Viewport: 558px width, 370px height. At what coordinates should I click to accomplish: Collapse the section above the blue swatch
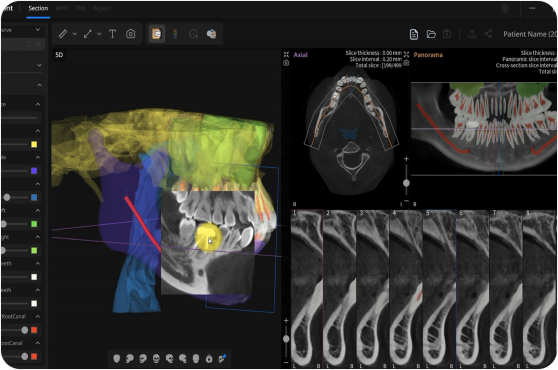click(38, 184)
